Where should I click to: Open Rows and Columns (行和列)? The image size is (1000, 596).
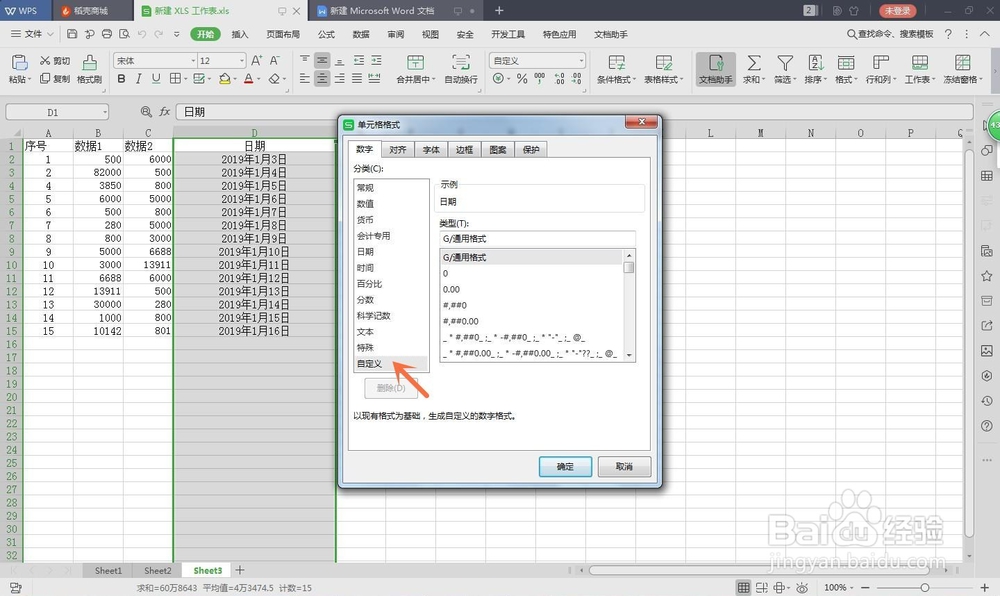881,69
